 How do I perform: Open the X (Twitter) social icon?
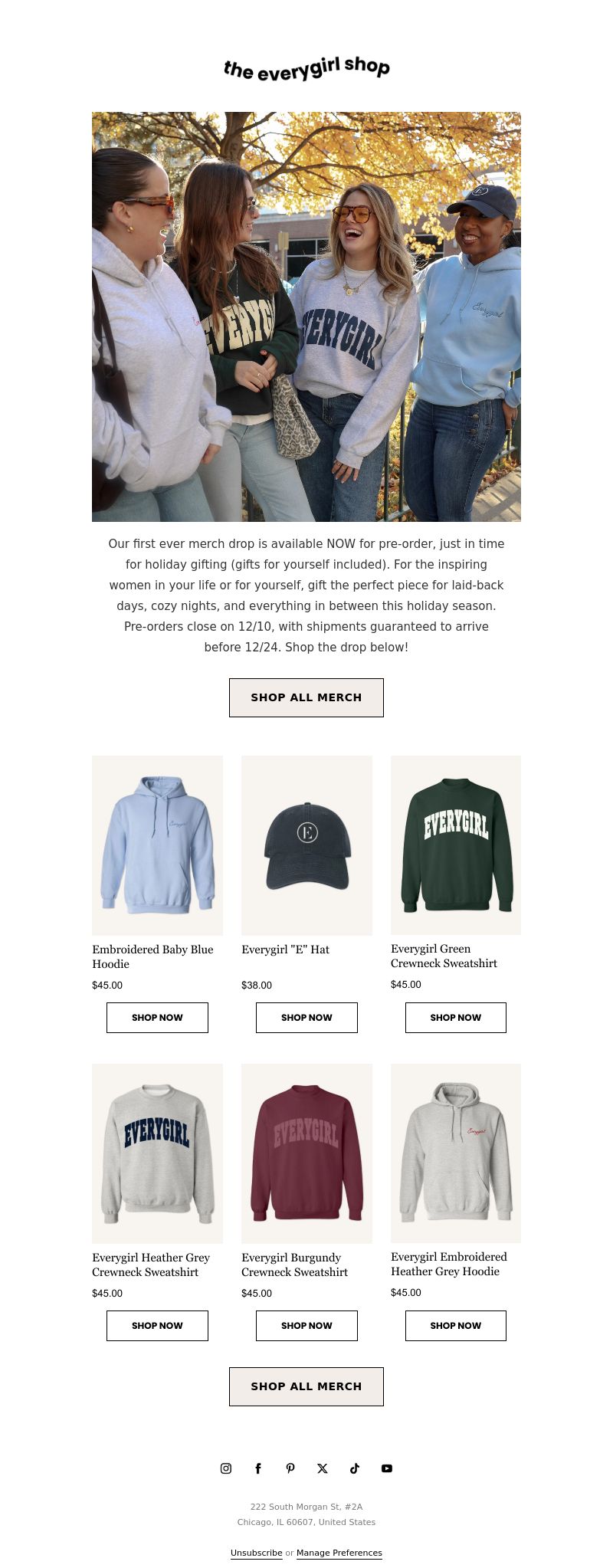click(323, 1468)
